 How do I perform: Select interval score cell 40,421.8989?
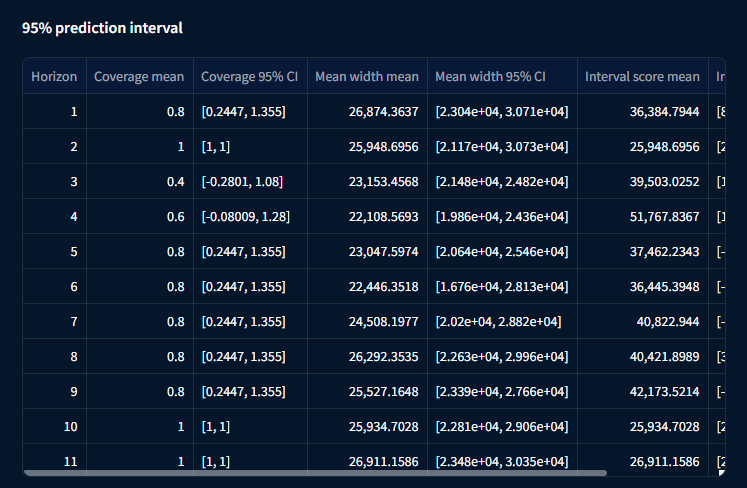643,356
